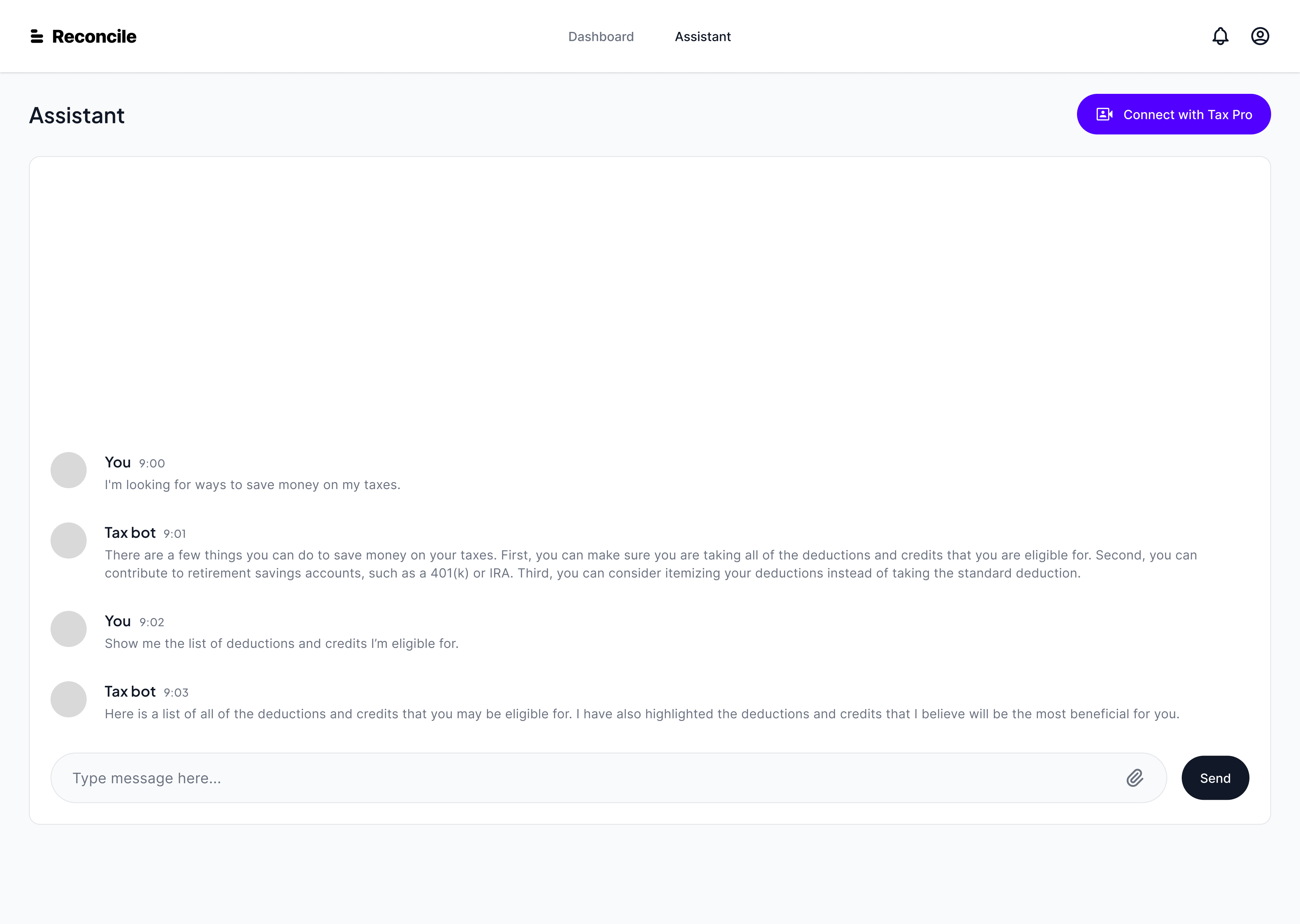1300x924 pixels.
Task: Click the reply starting "Here is a list of all"
Action: tap(642, 714)
